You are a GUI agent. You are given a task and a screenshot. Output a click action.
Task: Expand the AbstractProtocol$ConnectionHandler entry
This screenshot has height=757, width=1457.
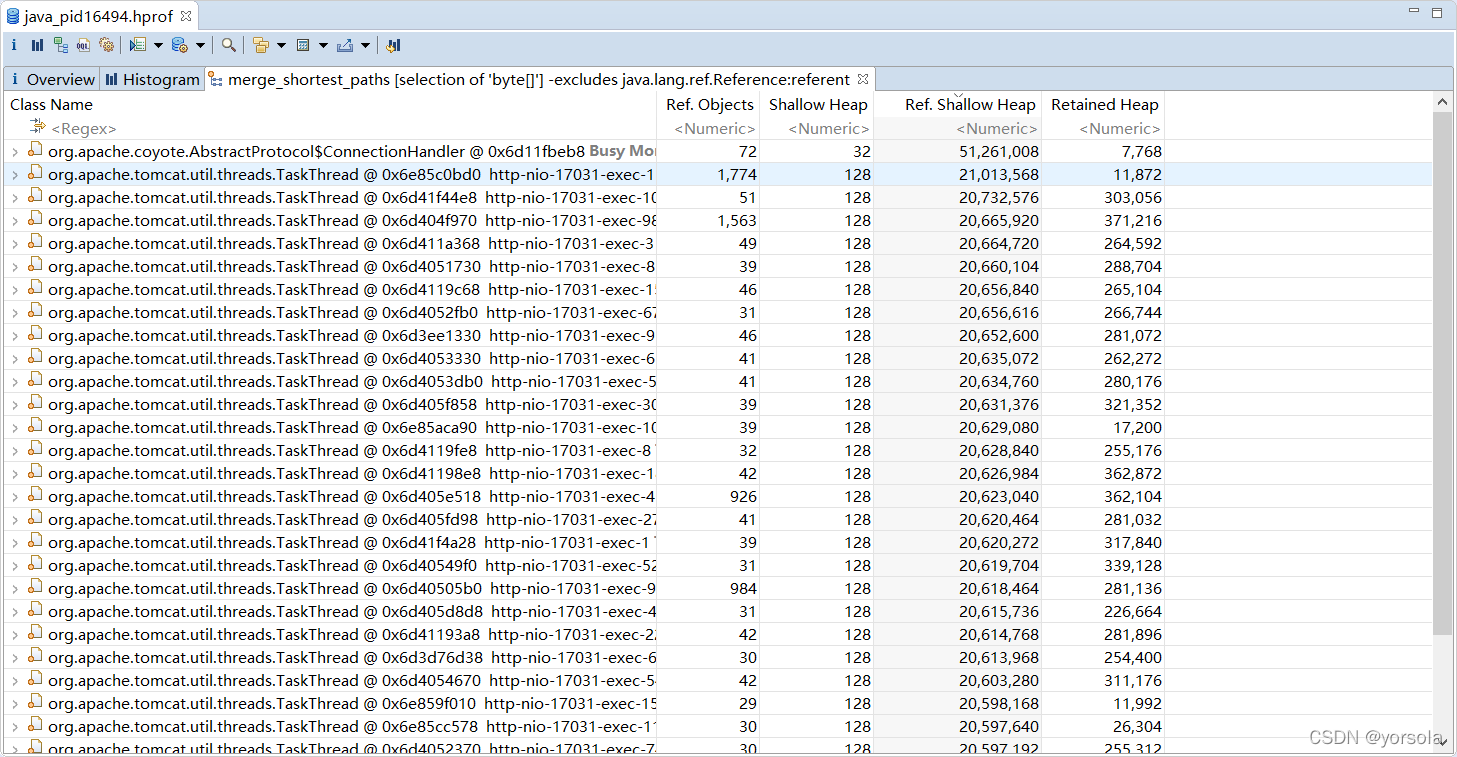(x=13, y=150)
